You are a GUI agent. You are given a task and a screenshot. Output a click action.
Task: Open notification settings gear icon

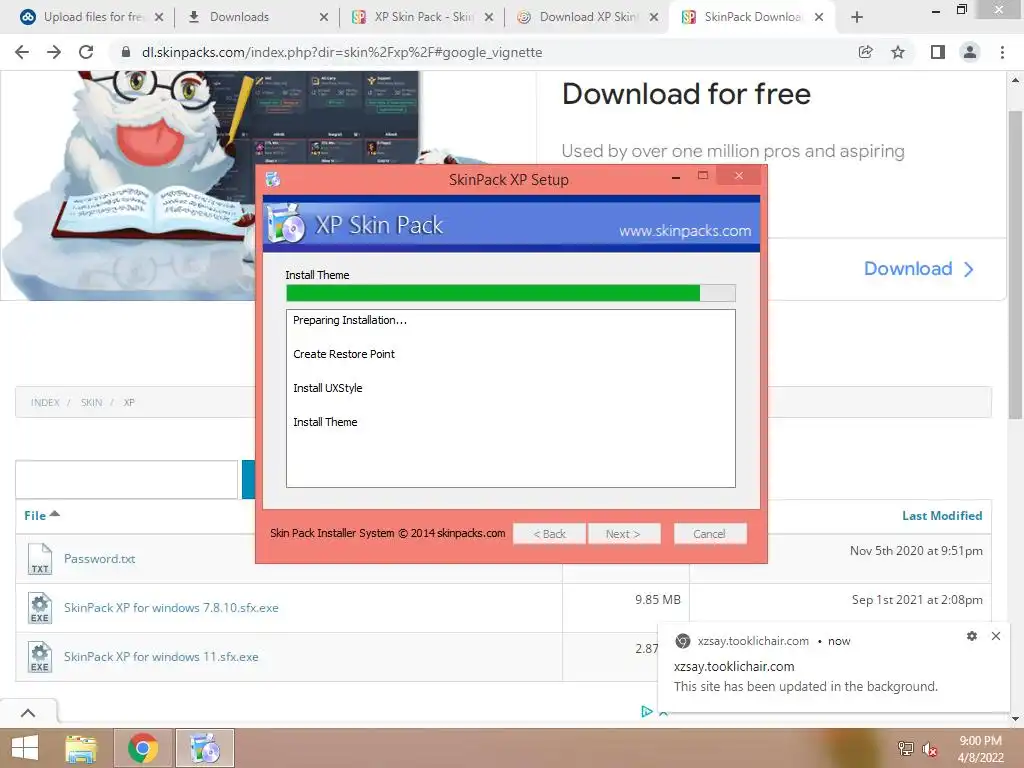pyautogui.click(x=972, y=636)
